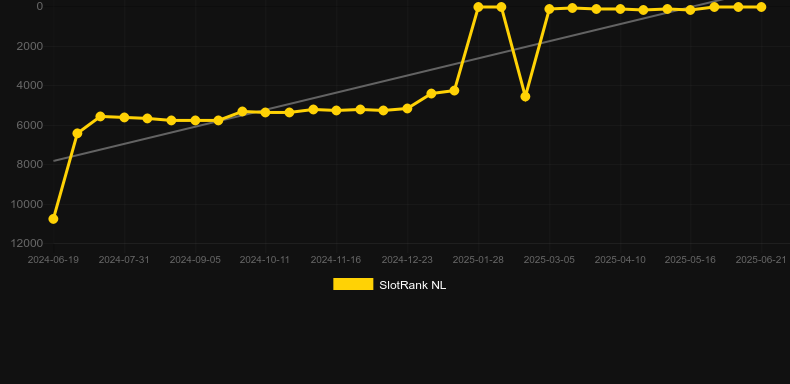Select the data point above 2024-12-23
The height and width of the screenshot is (384, 790).
(407, 108)
